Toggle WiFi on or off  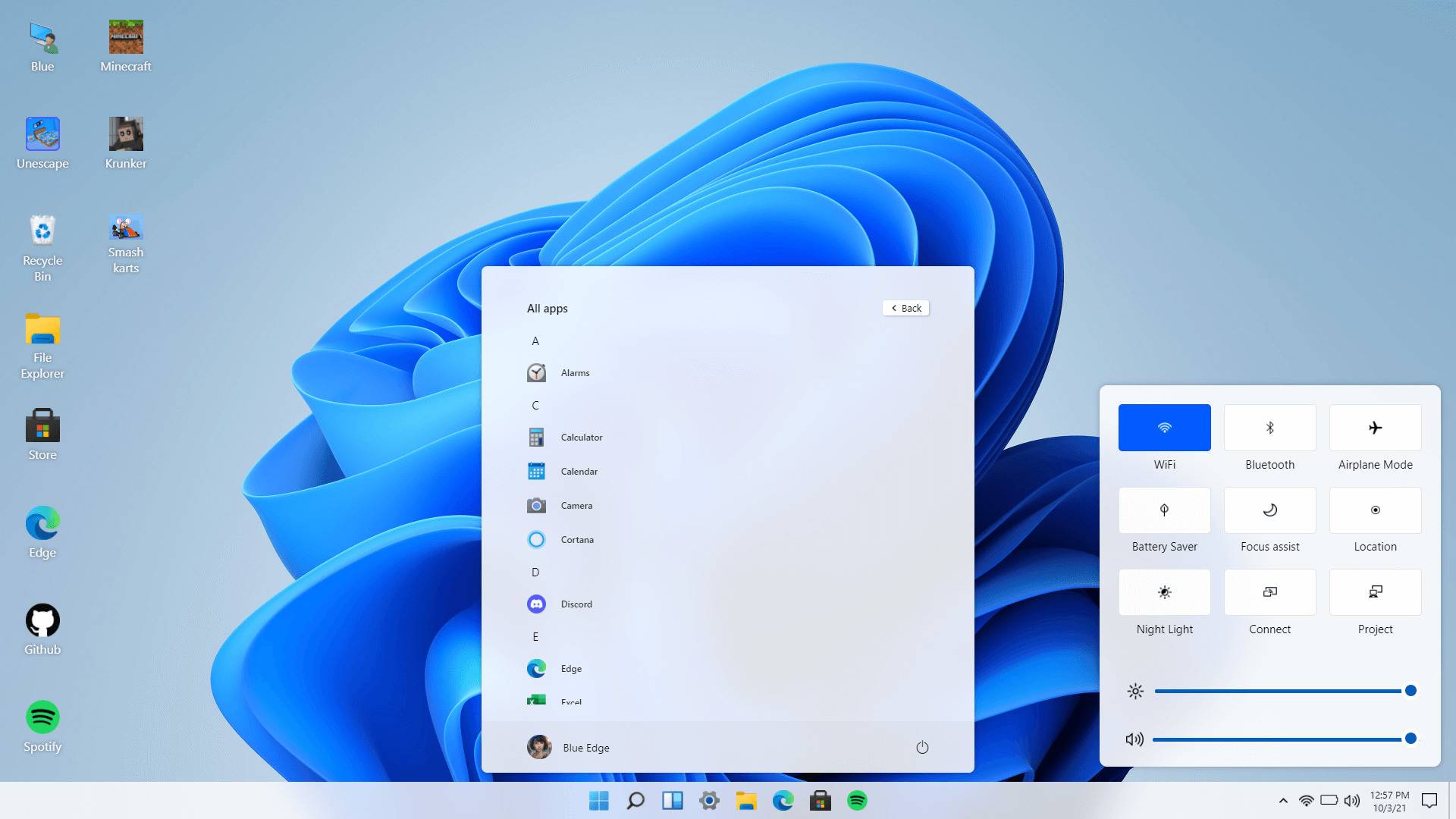pos(1164,427)
